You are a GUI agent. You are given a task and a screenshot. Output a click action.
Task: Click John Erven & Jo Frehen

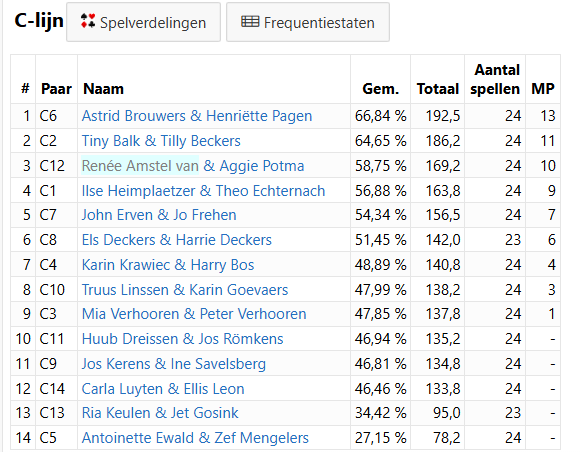point(159,215)
